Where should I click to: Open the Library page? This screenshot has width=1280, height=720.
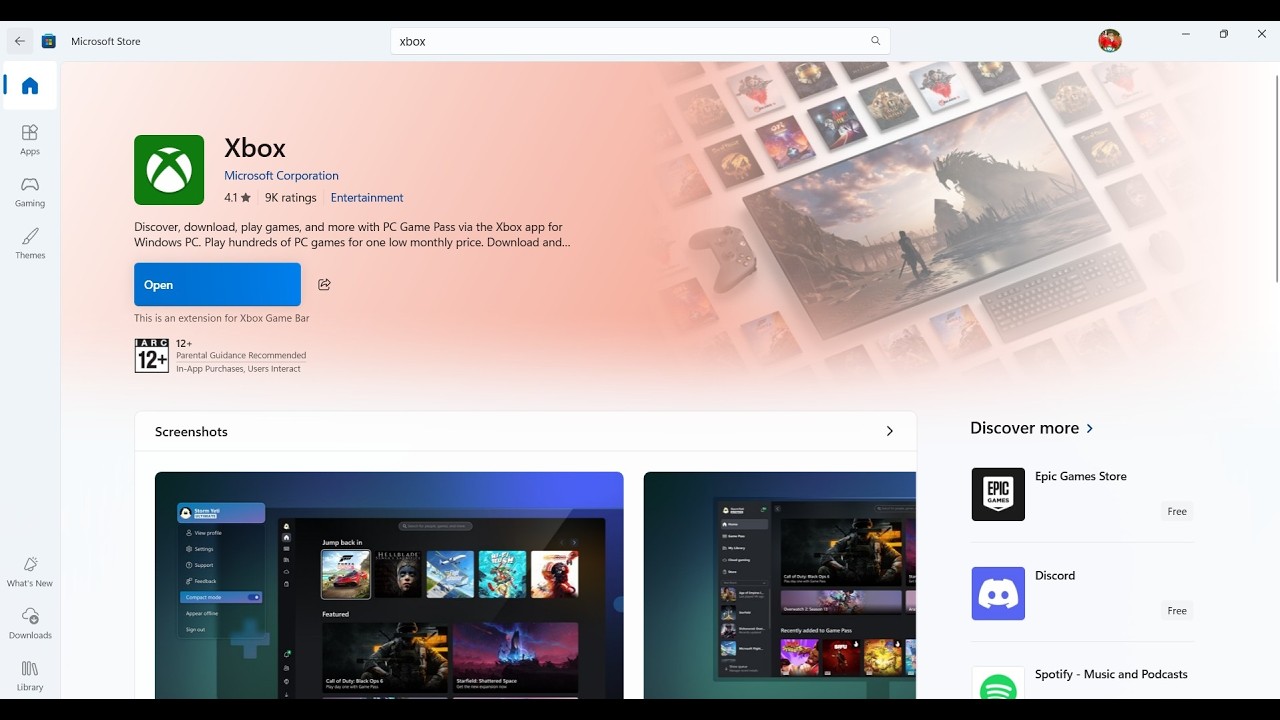pyautogui.click(x=30, y=675)
